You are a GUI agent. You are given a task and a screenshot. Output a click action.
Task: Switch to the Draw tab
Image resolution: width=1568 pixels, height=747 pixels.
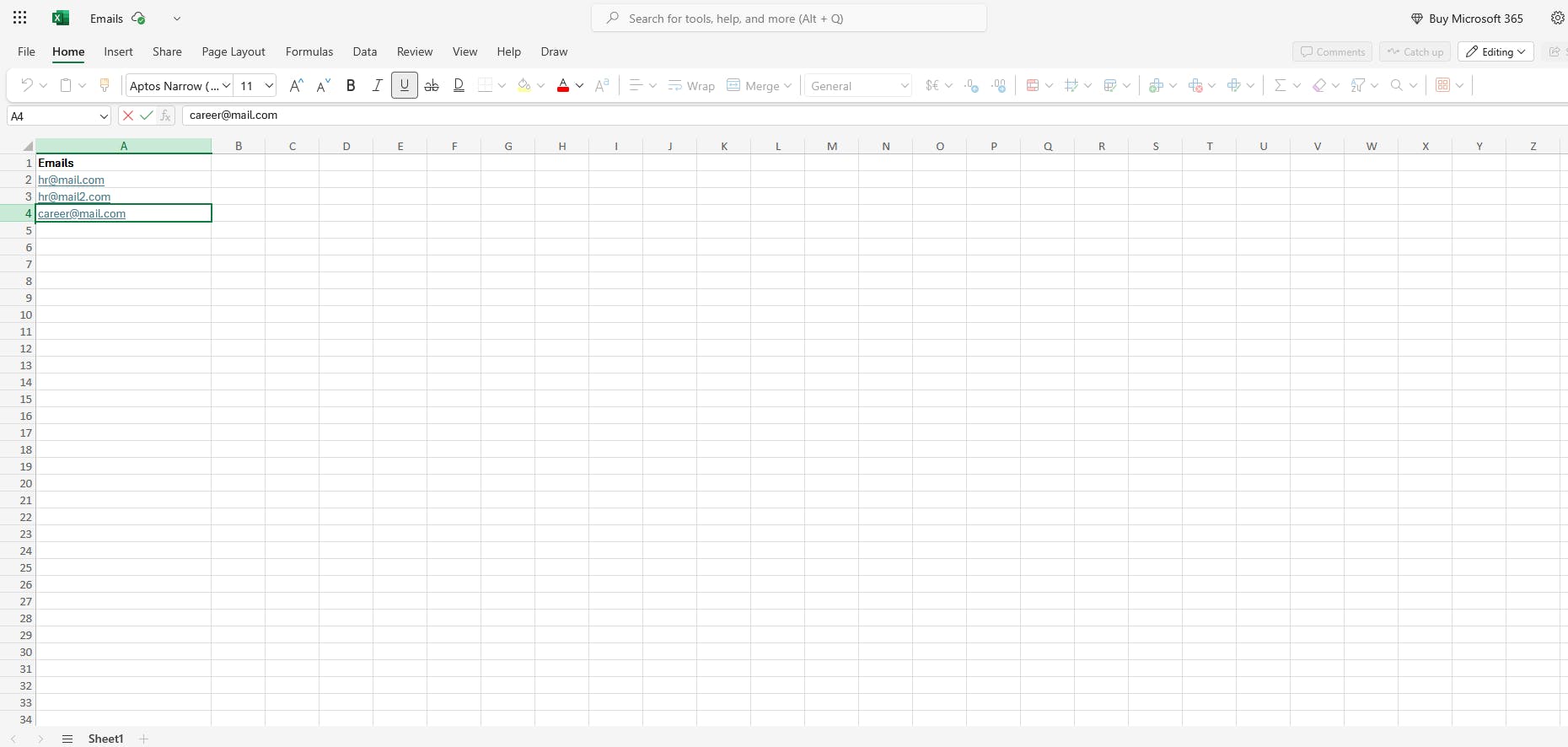[554, 51]
